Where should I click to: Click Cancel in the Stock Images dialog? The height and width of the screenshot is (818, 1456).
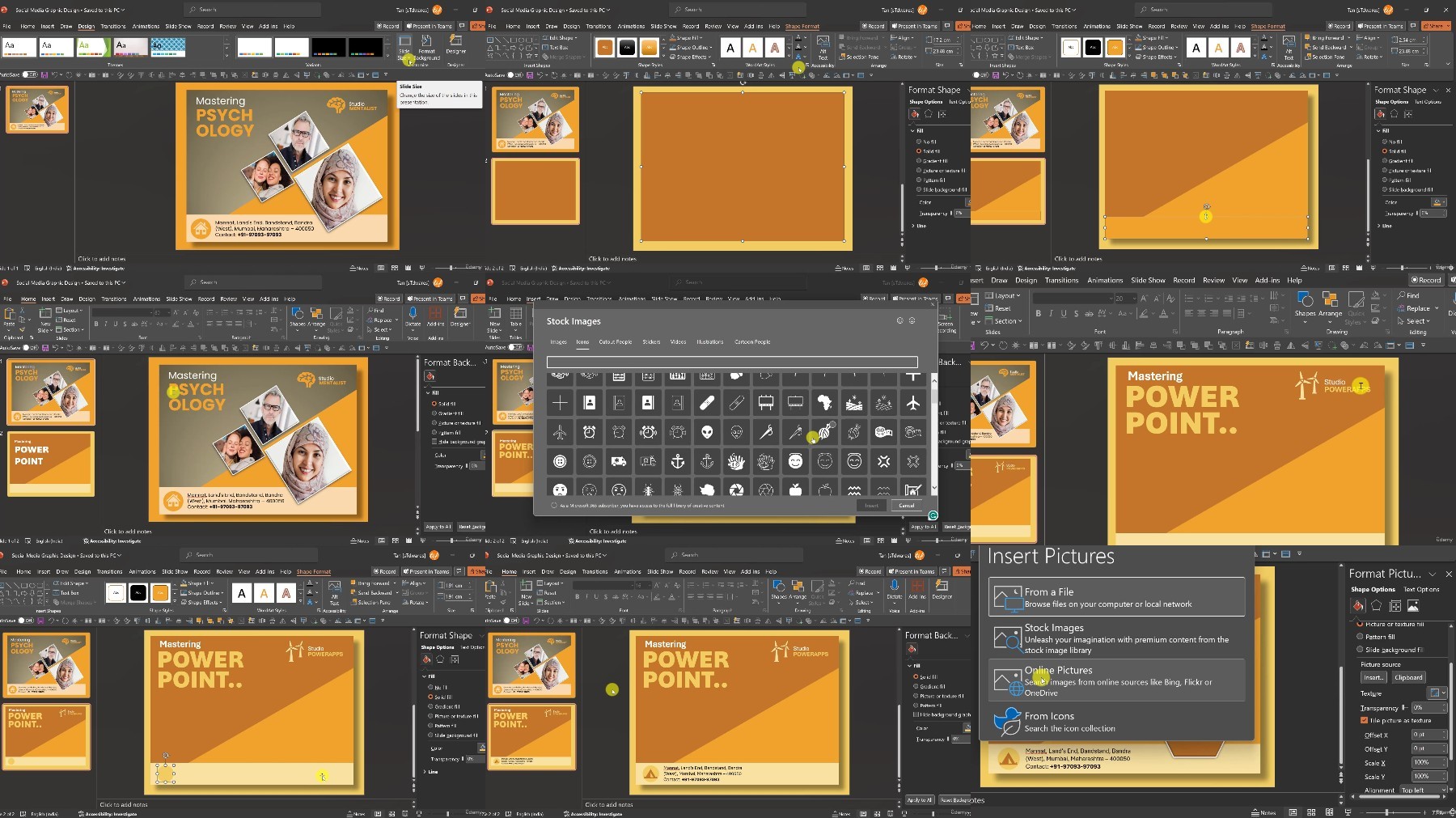click(x=907, y=506)
